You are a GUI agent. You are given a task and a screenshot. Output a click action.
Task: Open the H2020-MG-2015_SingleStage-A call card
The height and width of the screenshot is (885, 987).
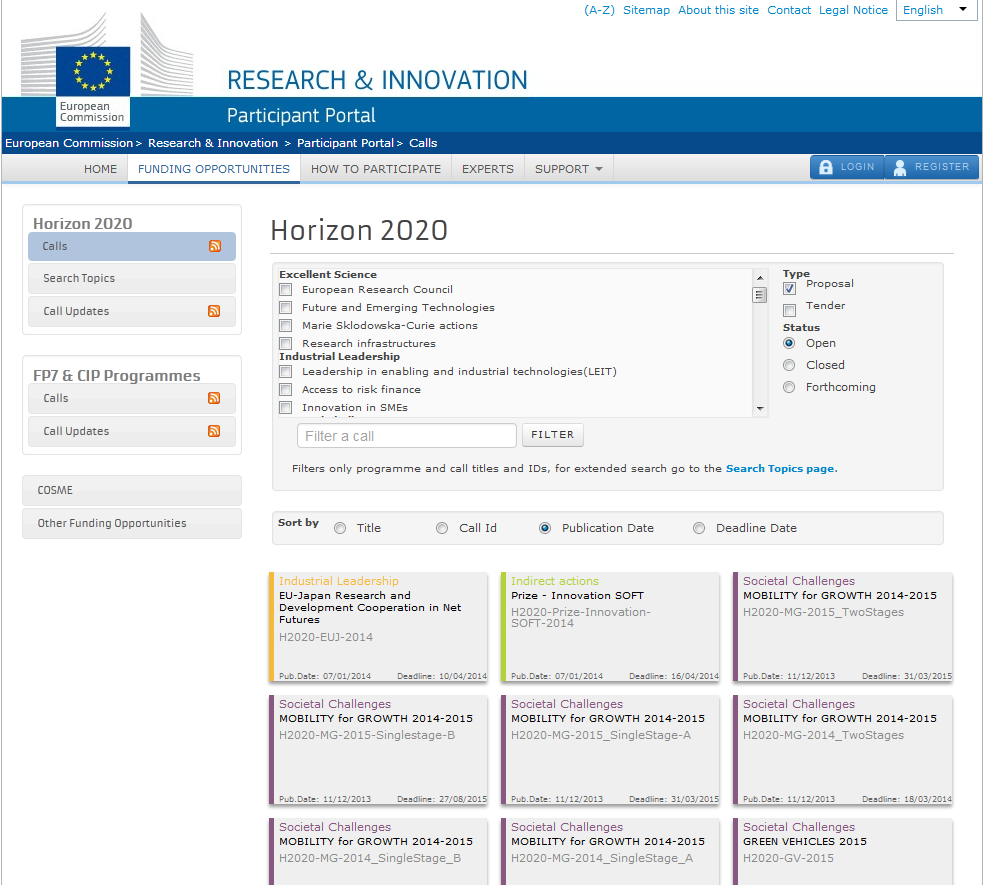[611, 750]
